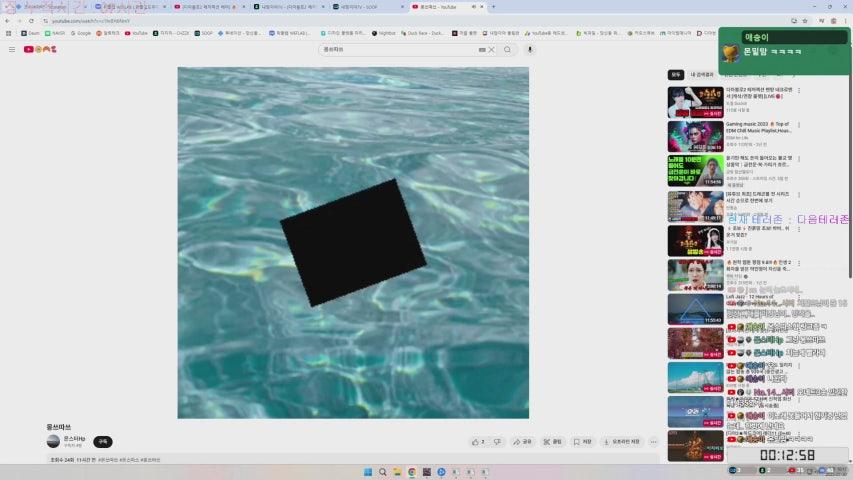Open the Nightbot bookmark

pos(384,33)
